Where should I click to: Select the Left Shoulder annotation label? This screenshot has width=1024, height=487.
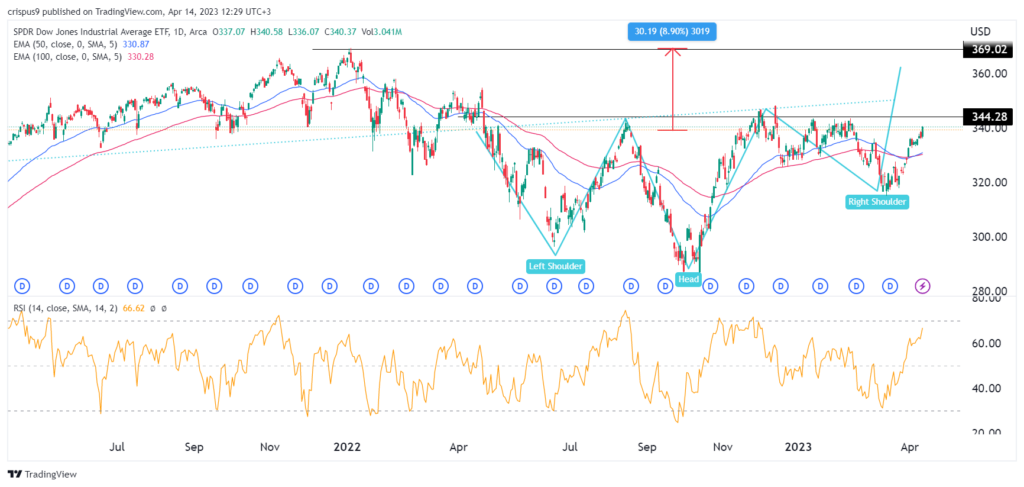click(555, 266)
